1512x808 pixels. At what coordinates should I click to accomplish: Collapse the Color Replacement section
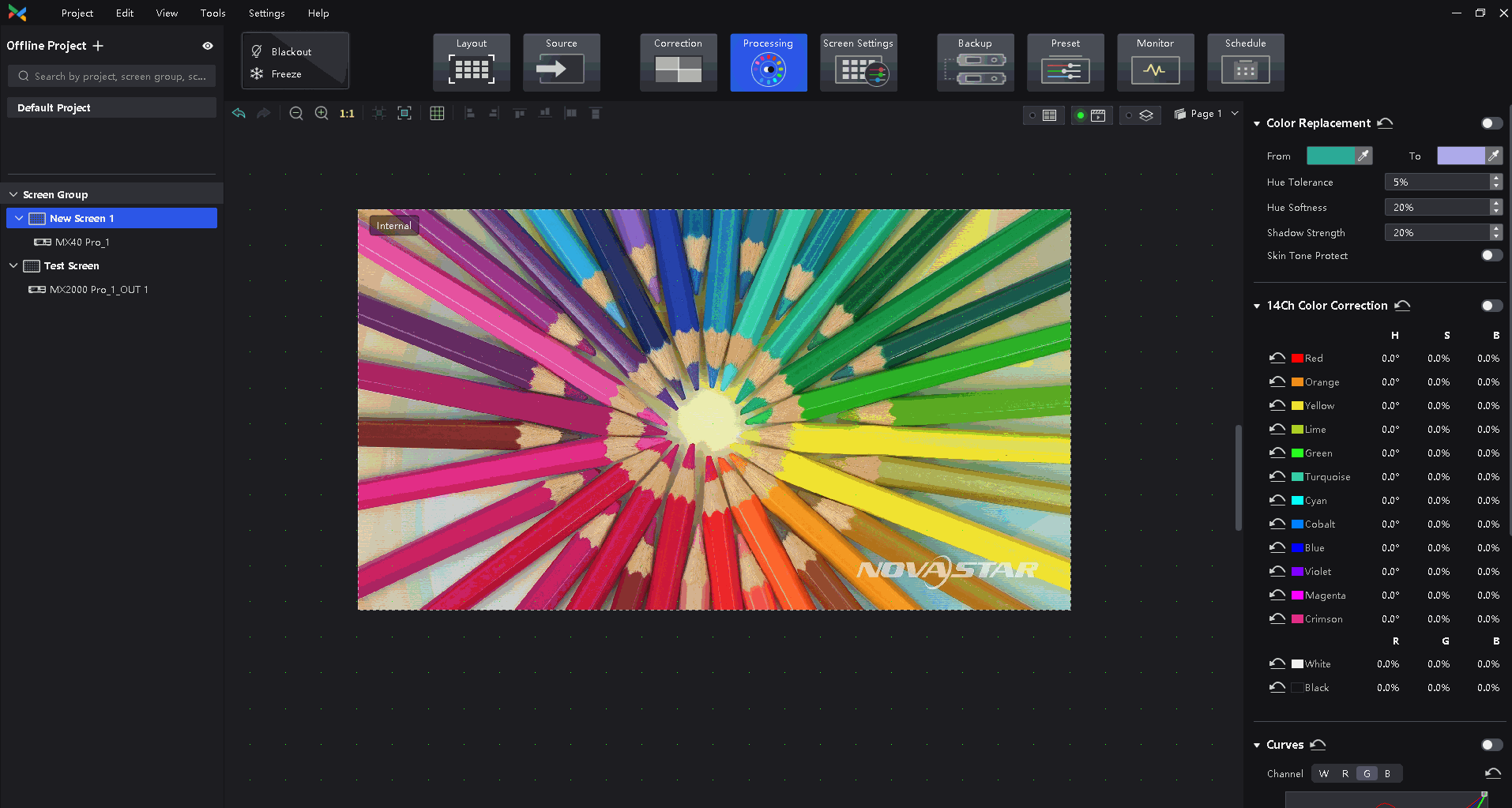click(x=1257, y=123)
